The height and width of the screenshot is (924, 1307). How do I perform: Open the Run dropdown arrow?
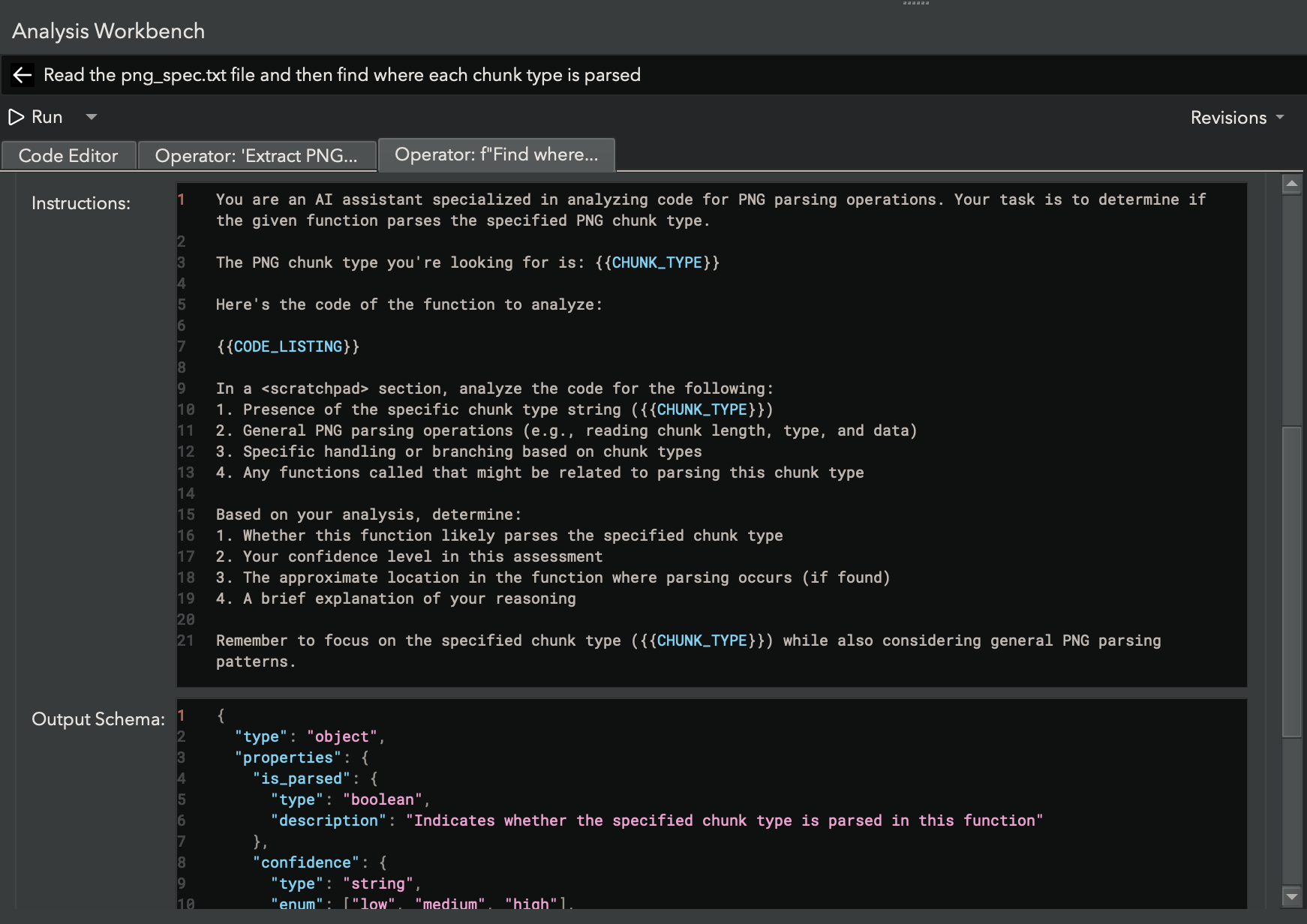tap(92, 117)
